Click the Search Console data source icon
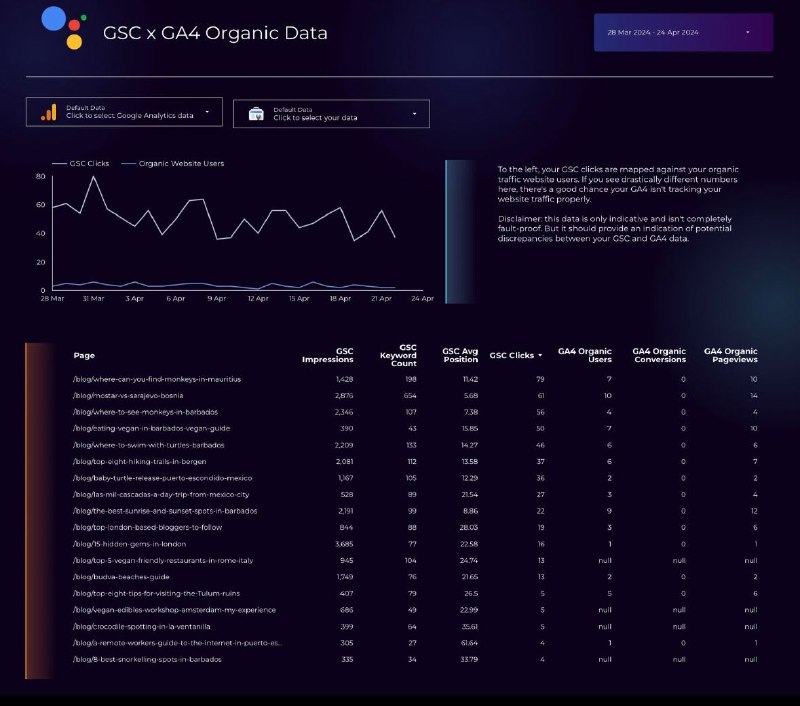Screen dimensions: 800x706 point(256,114)
